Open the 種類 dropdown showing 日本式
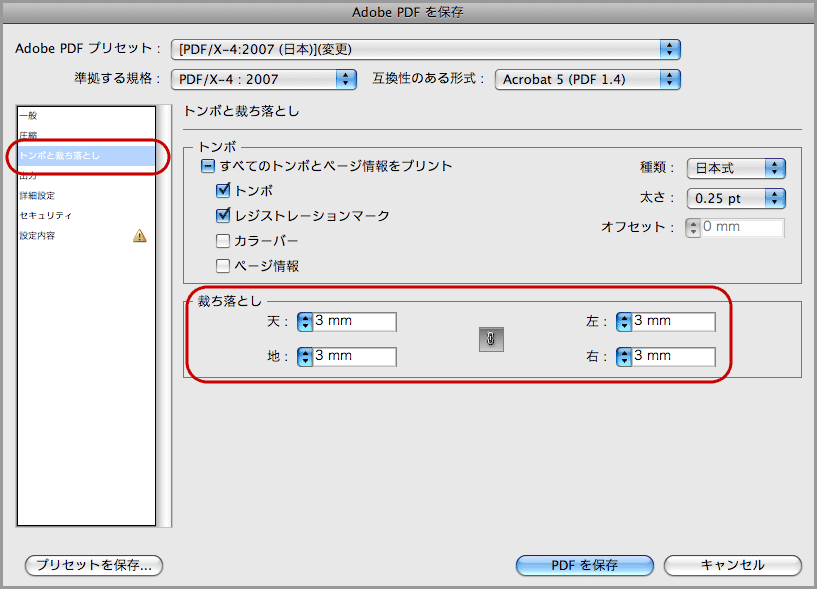817x589 pixels. click(736, 168)
